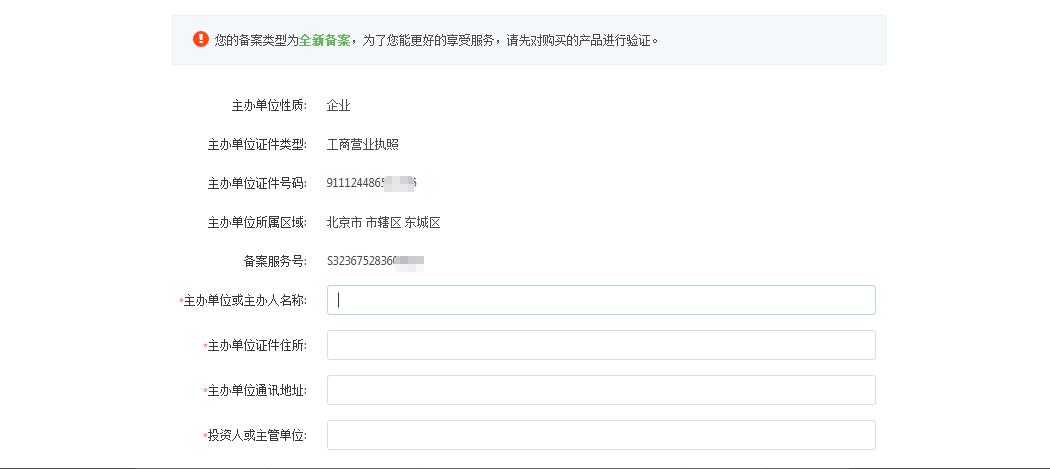Click the service number starting with S32367528
The width and height of the screenshot is (1050, 469).
(x=374, y=262)
